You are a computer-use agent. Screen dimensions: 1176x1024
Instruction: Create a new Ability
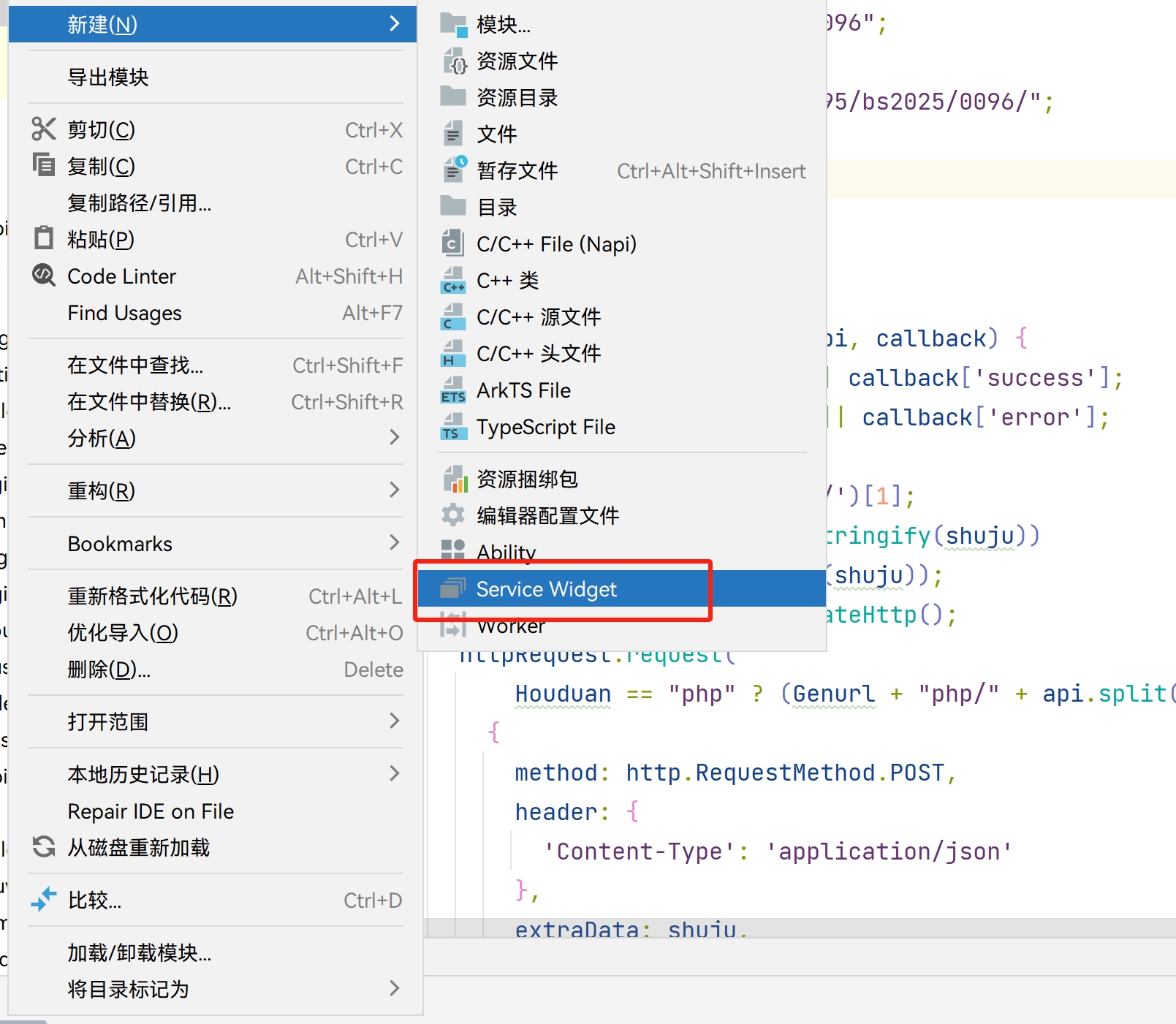coord(506,552)
